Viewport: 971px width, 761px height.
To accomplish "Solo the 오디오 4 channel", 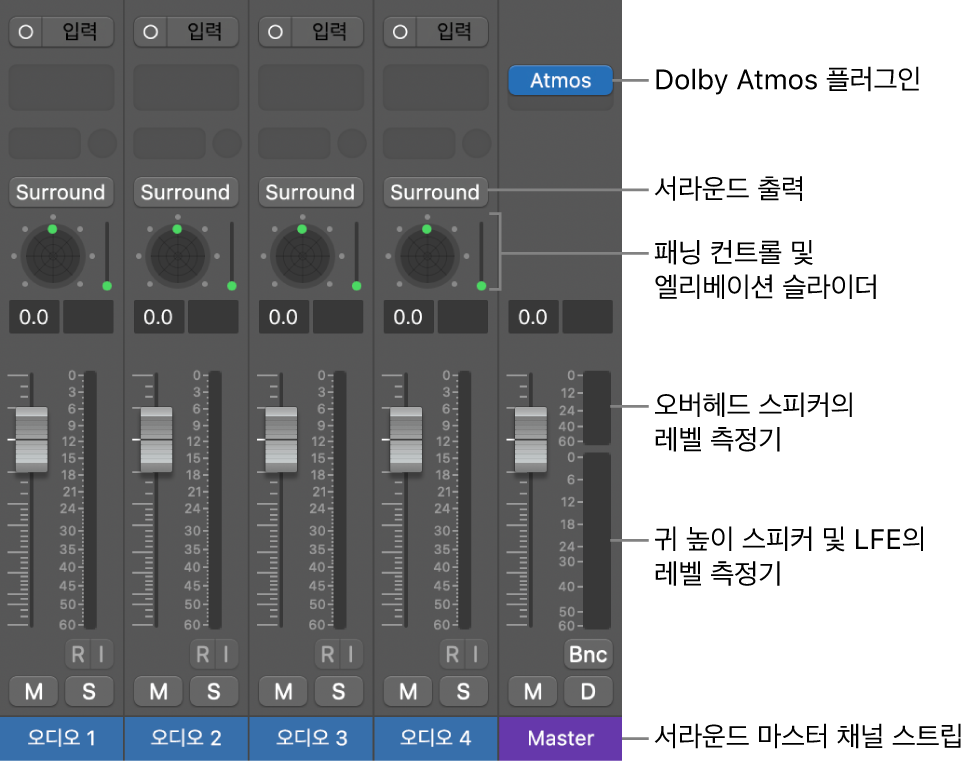I will point(464,691).
